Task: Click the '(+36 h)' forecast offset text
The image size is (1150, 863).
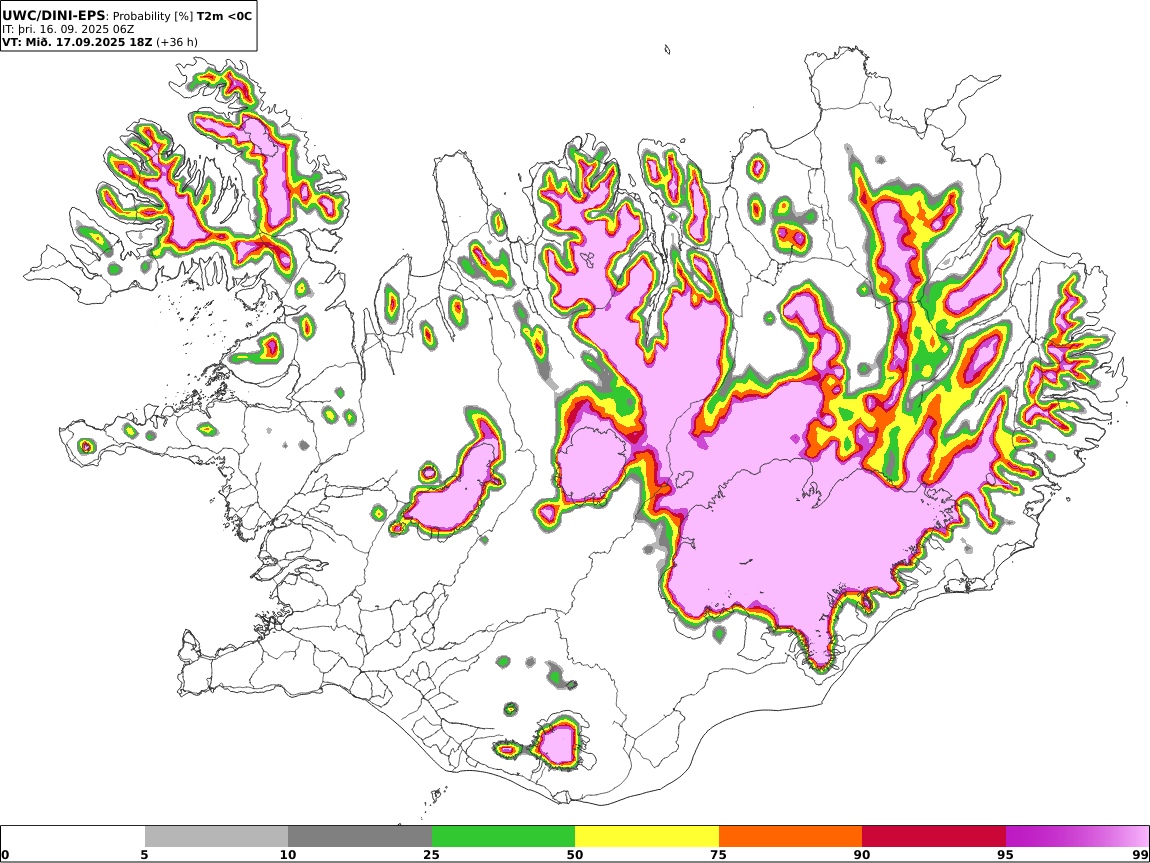Action: click(177, 42)
